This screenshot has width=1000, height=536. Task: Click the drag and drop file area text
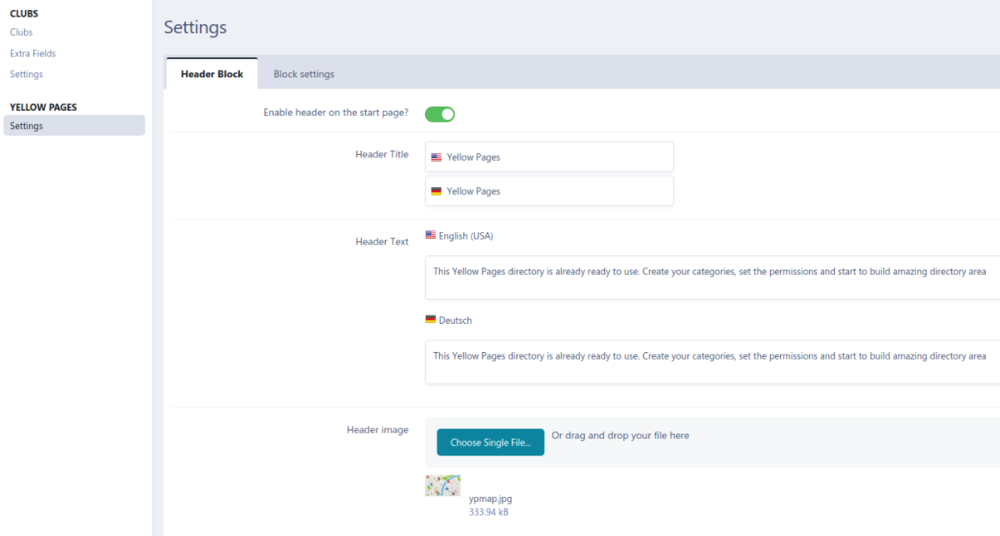click(x=620, y=436)
